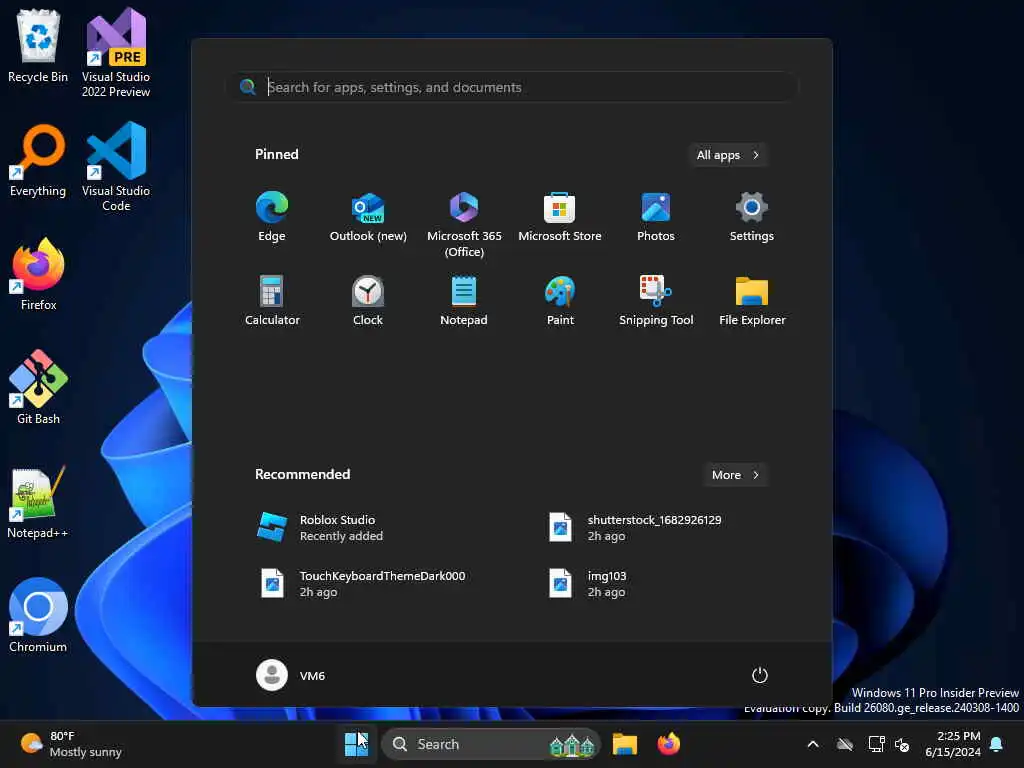Click the Windows Start button on taskbar
Screen dimensions: 1024x768
coord(357,744)
